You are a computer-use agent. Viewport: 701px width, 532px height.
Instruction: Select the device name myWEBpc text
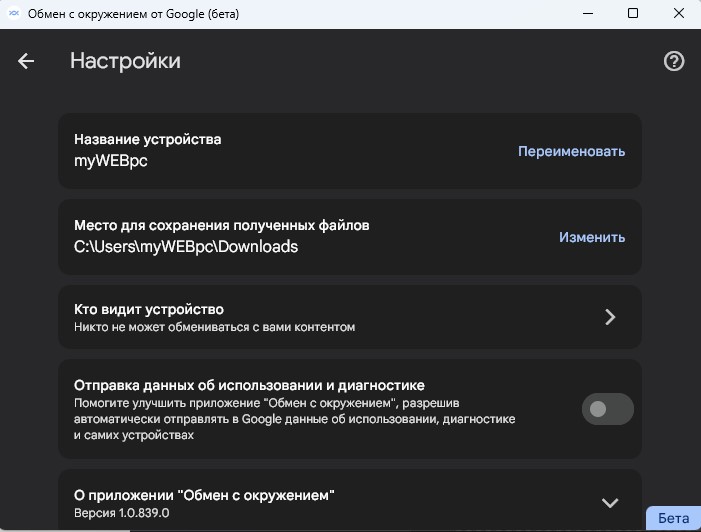click(x=111, y=161)
